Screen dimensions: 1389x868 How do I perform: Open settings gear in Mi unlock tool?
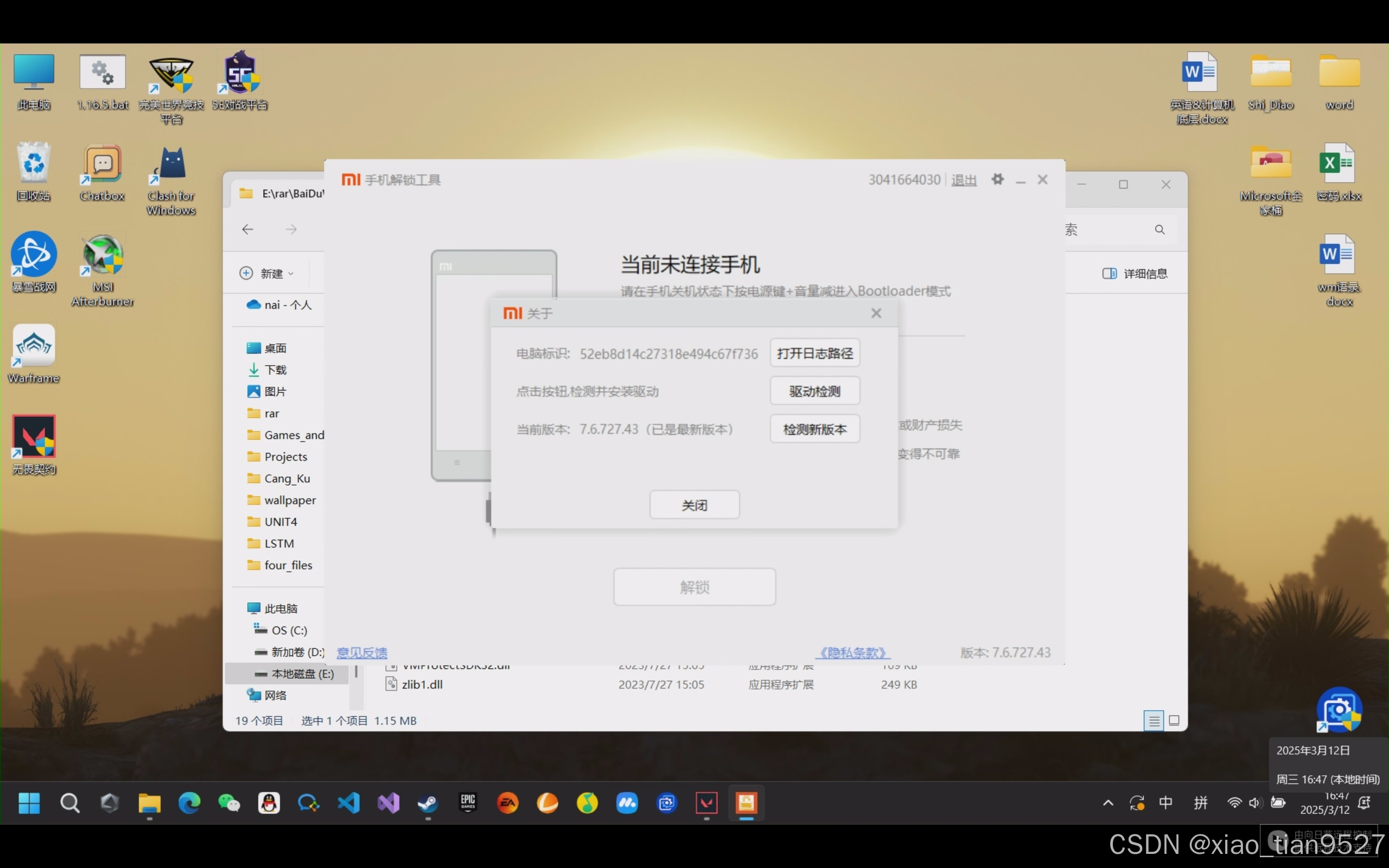point(998,179)
